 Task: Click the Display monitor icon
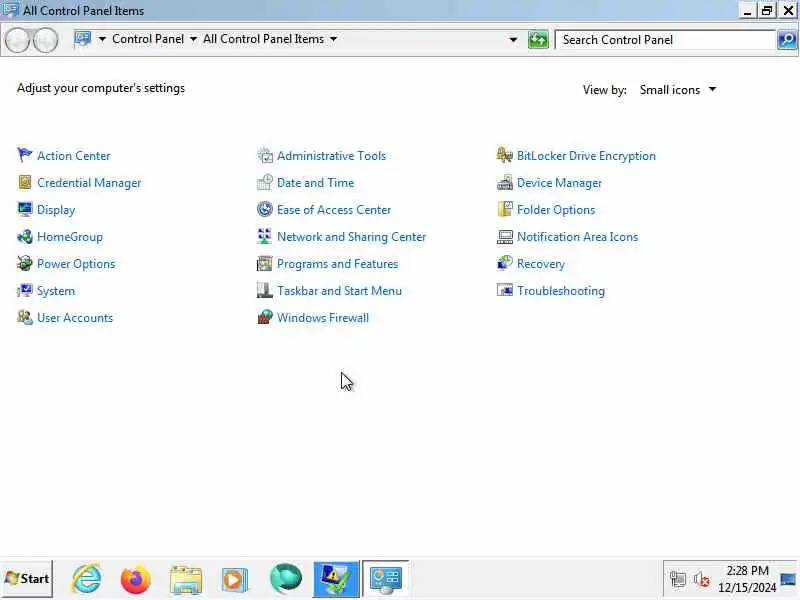coord(24,209)
